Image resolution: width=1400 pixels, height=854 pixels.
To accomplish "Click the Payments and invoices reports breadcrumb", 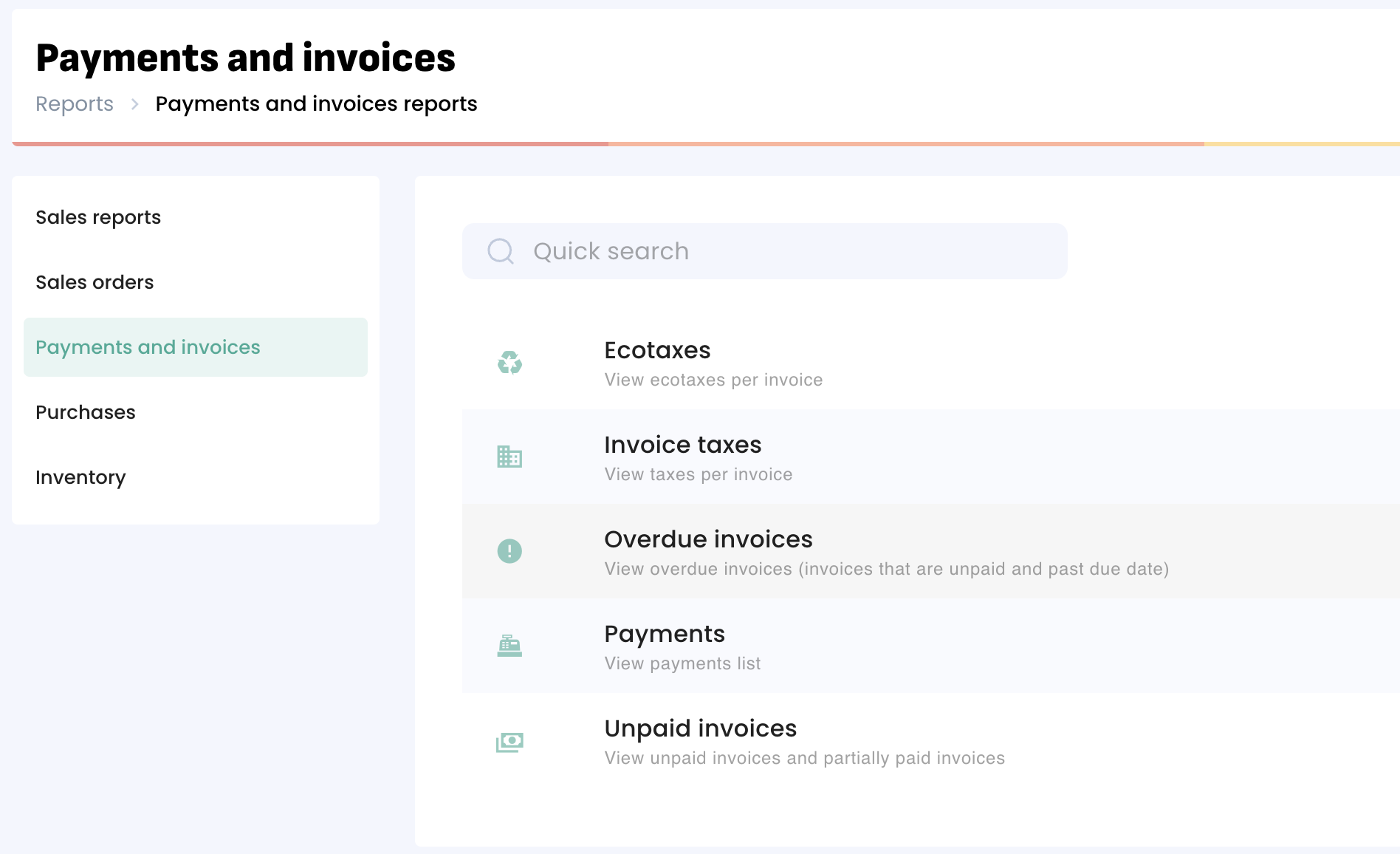I will [x=316, y=104].
